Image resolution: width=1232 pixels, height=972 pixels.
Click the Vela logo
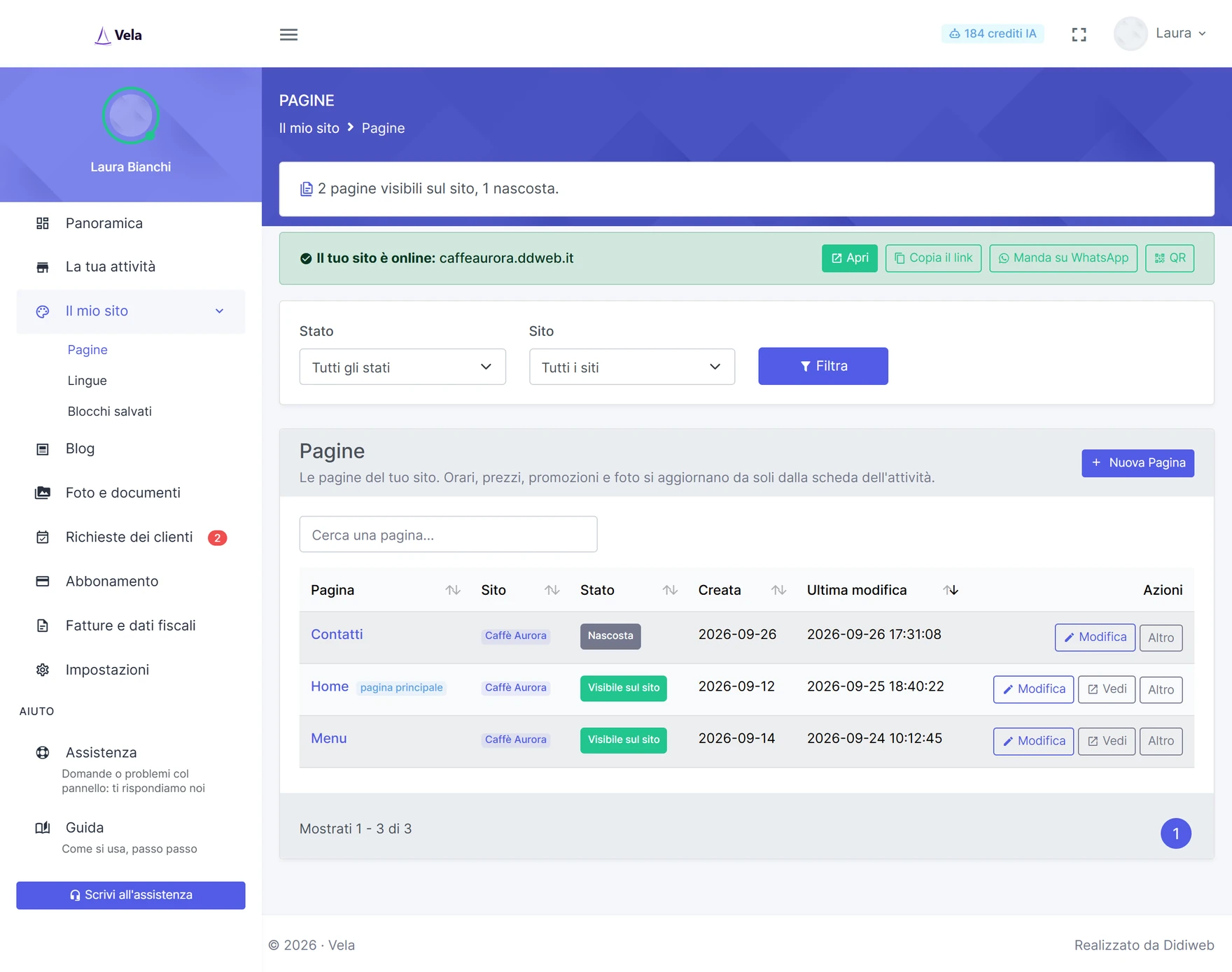pos(118,35)
